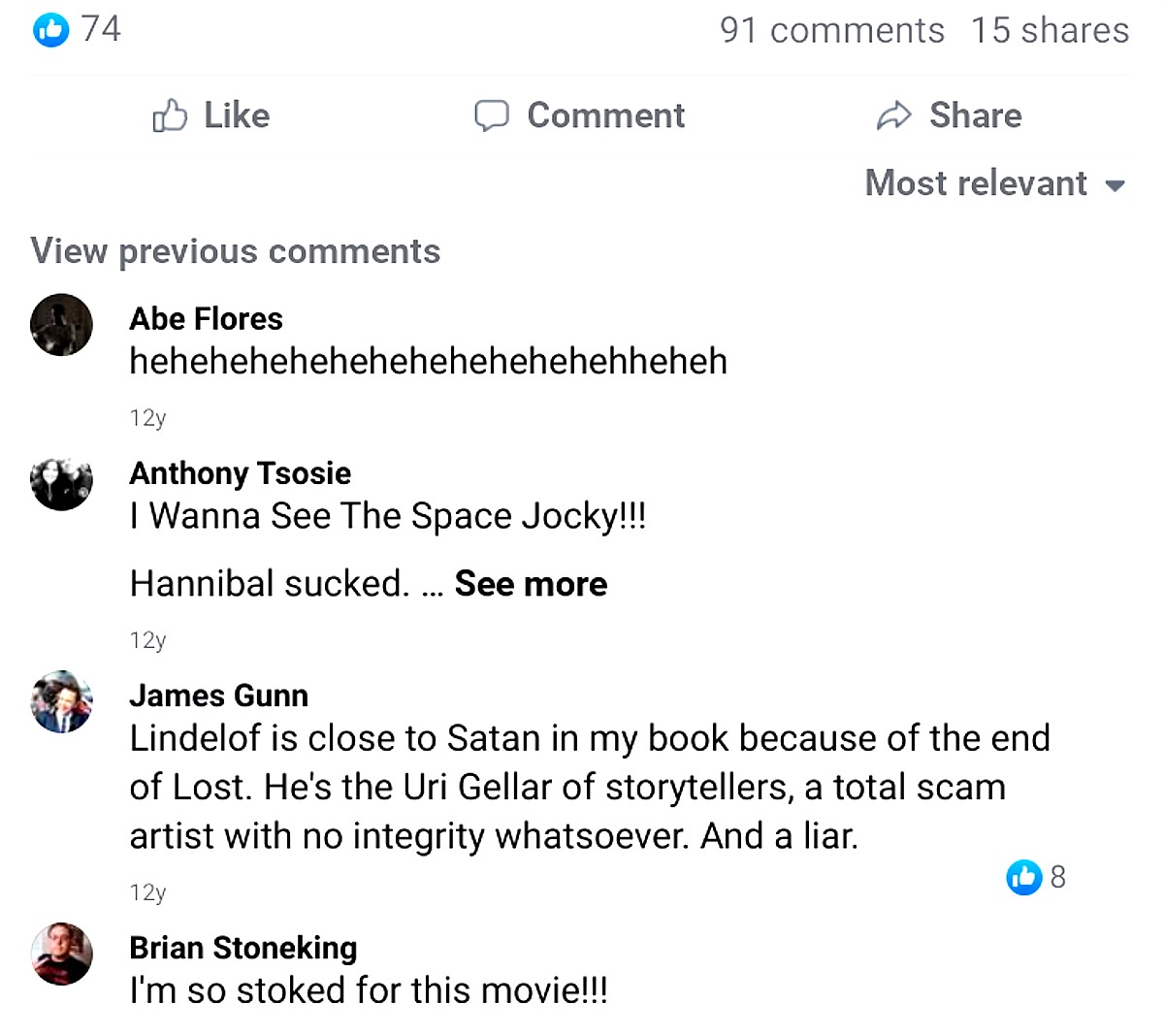Open Brian Stoneking's profile picture
The image size is (1164, 1036).
point(62,954)
